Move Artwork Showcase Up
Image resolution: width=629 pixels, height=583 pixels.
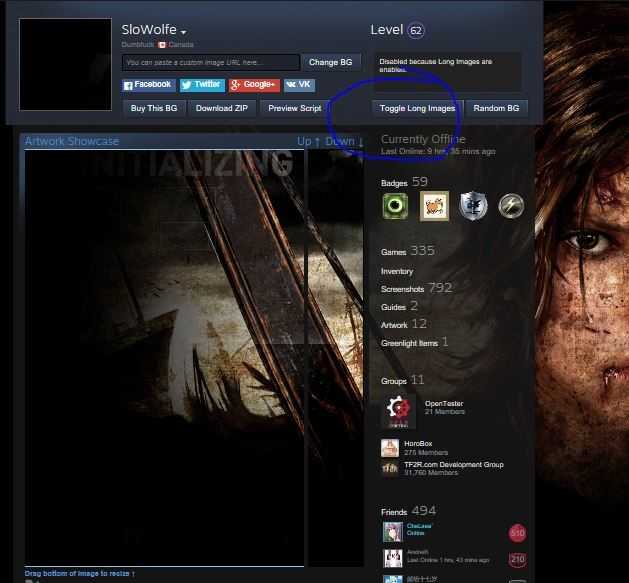click(x=308, y=141)
